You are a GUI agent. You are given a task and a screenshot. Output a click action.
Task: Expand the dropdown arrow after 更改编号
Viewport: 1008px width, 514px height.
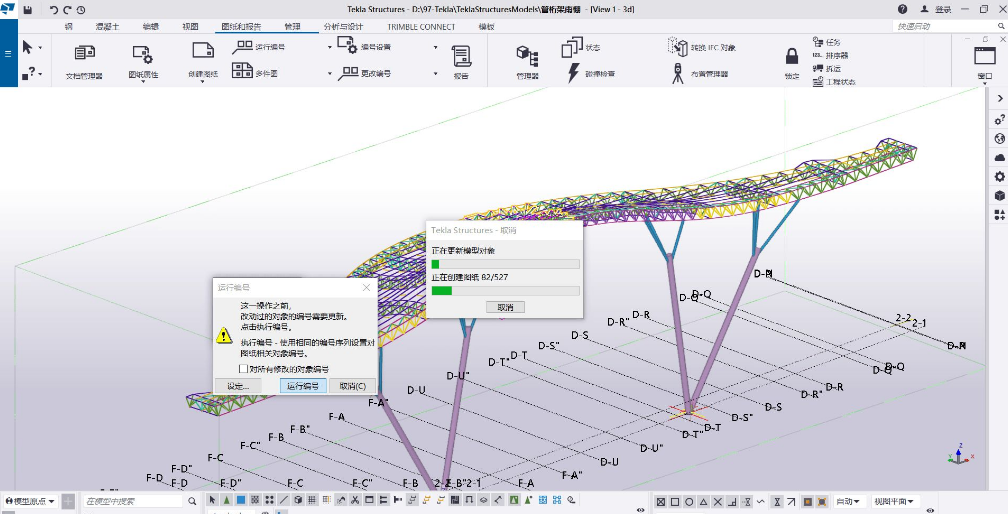pyautogui.click(x=435, y=73)
